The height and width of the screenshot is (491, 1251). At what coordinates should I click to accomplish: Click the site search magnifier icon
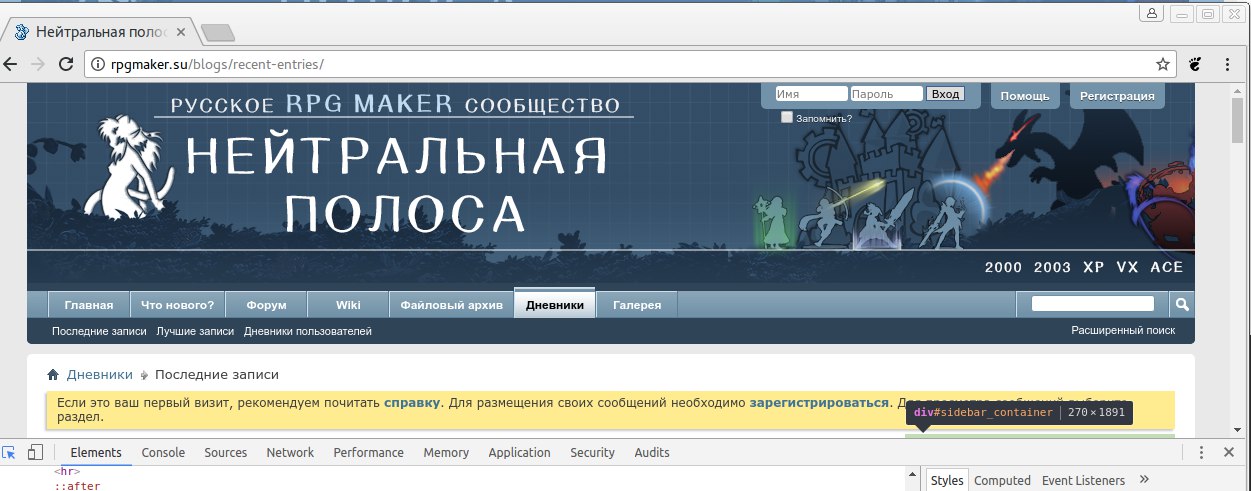(x=1181, y=304)
